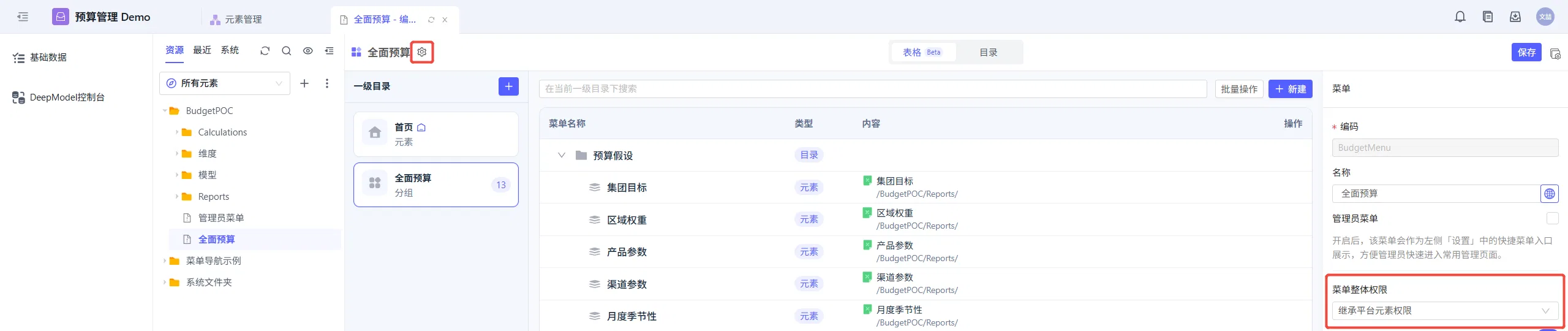Open 全面预算 settings gear
The height and width of the screenshot is (331, 1568).
click(x=422, y=52)
